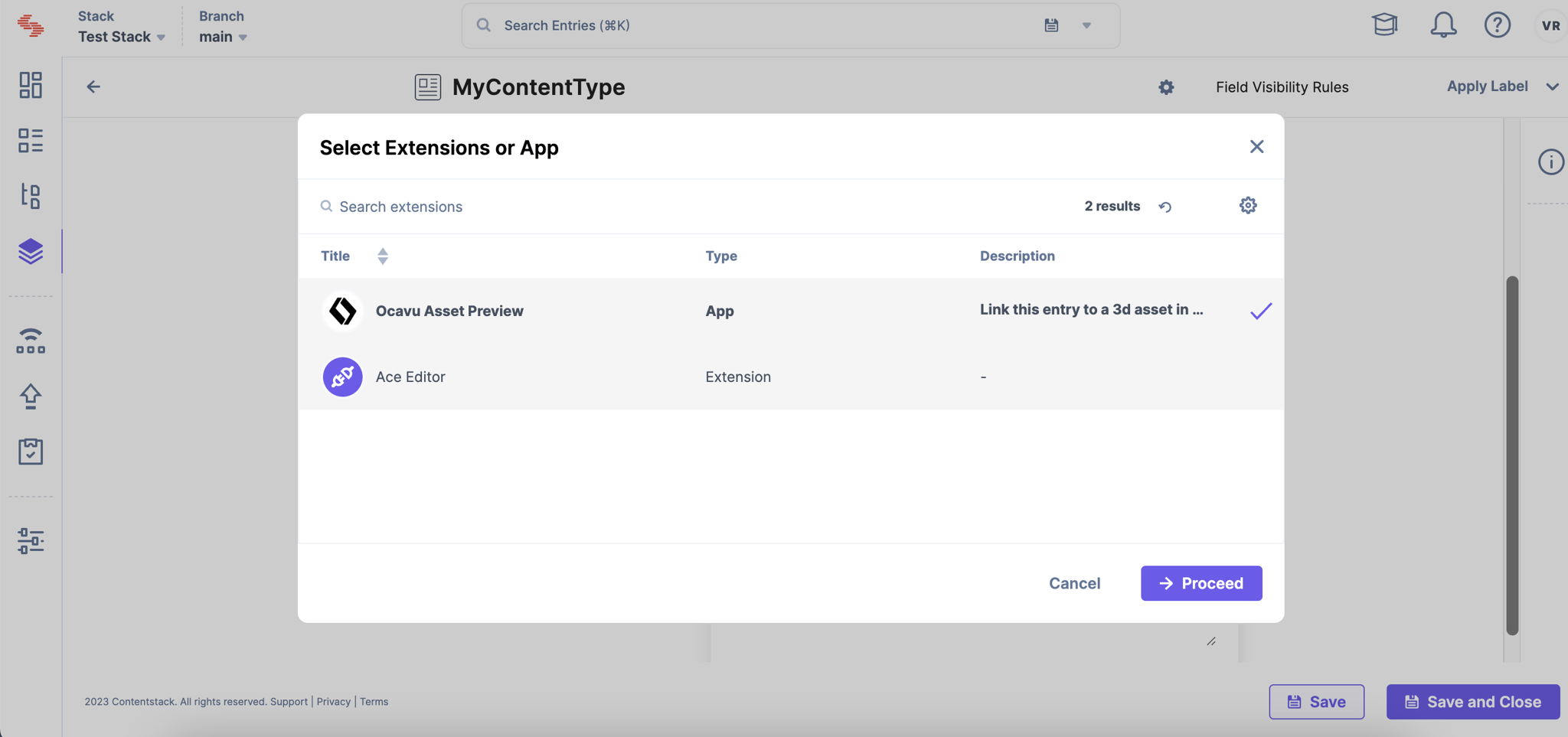Open the Apply Label dropdown
The image size is (1568, 737).
pos(1502,86)
